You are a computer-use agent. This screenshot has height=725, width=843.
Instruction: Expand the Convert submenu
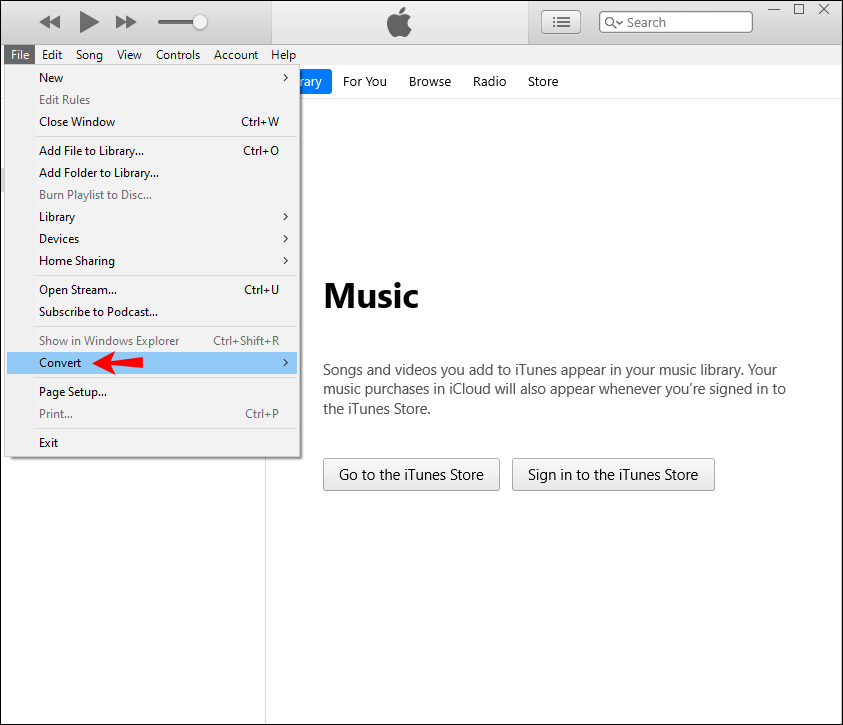click(x=152, y=363)
